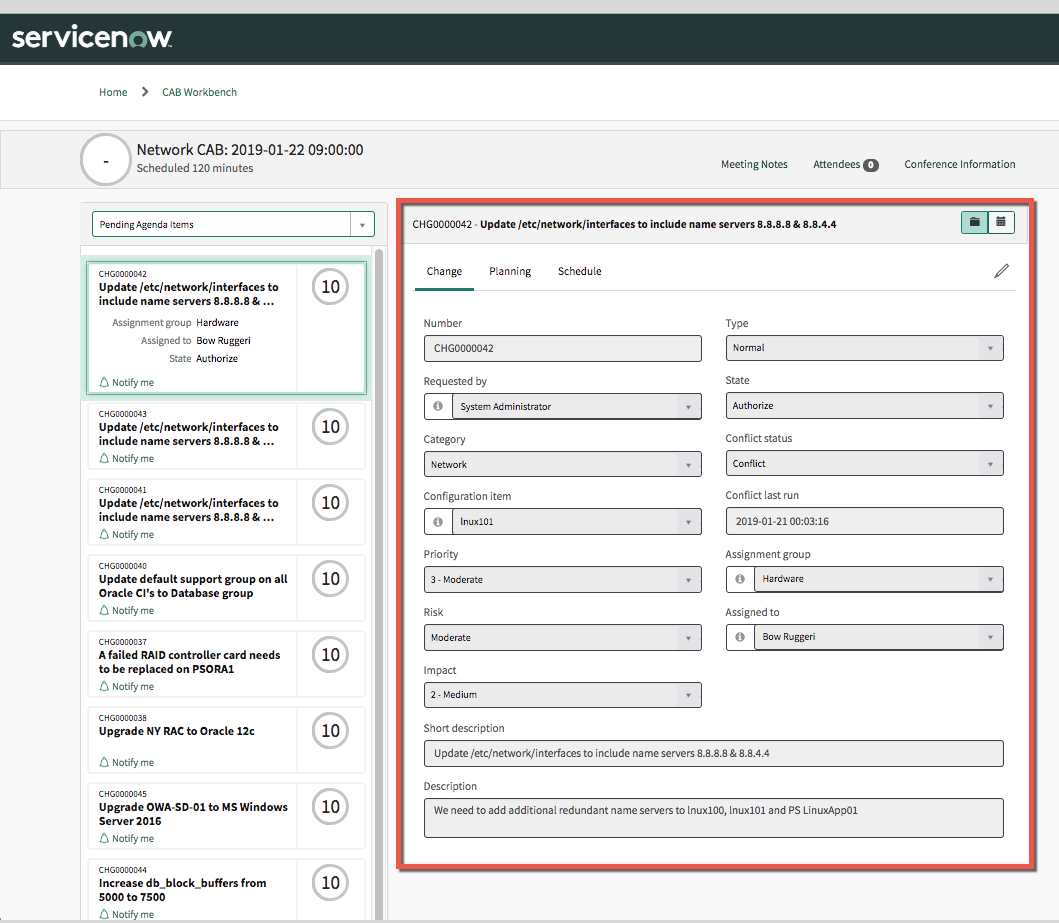Toggle Notify me on CHG0000037
The image size is (1059, 923).
[126, 686]
